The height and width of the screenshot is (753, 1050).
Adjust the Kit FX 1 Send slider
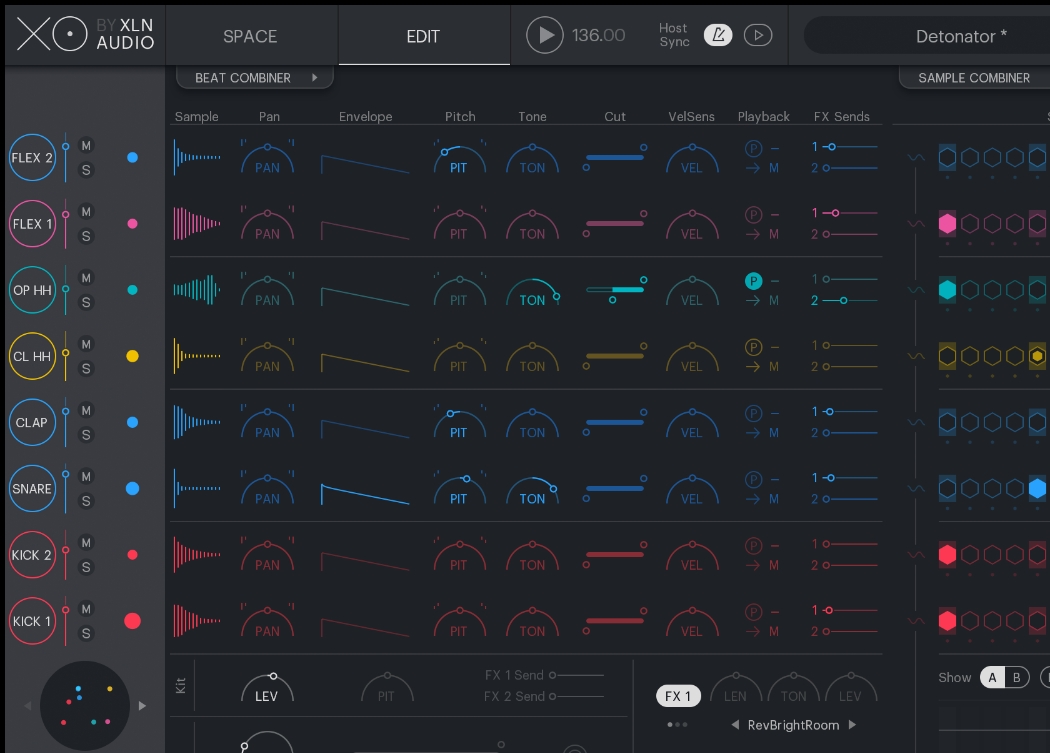point(577,675)
